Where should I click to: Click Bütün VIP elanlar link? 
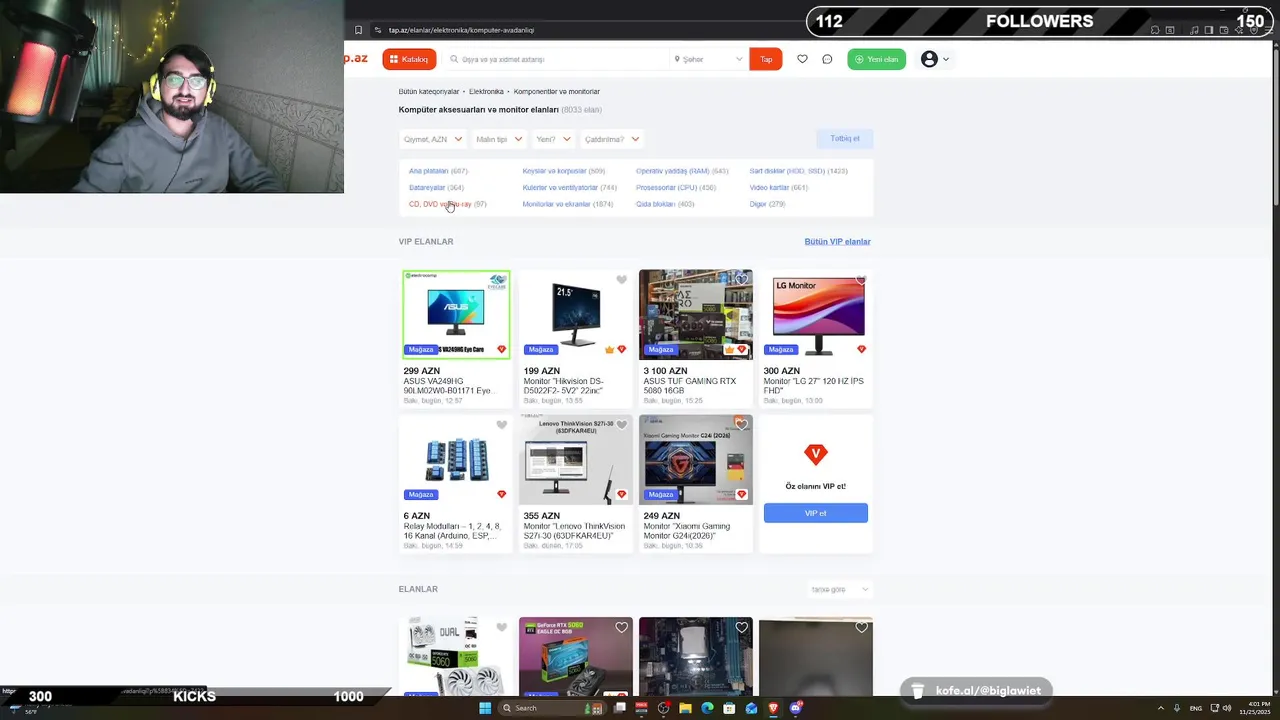click(837, 241)
